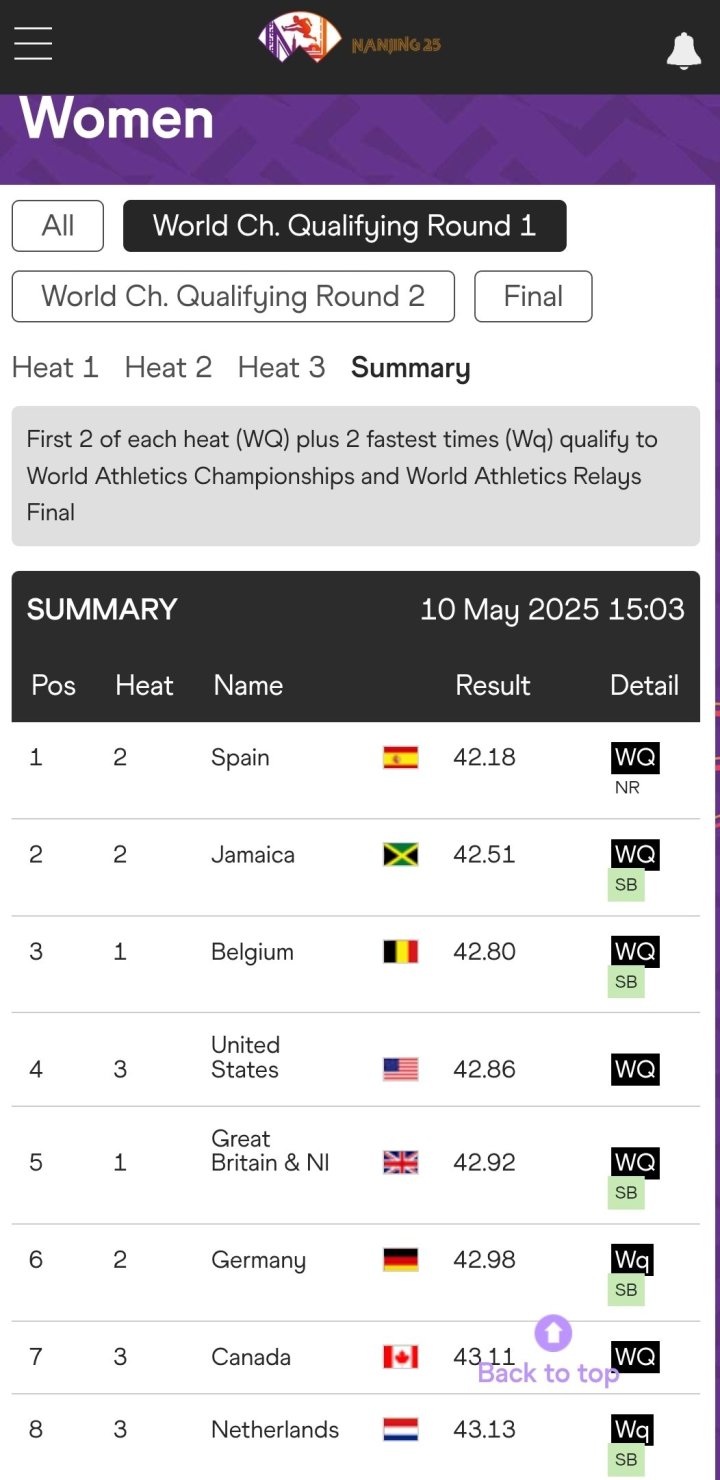Select the Jamaica flag icon
Viewport: 720px width, 1480px height.
(400, 854)
